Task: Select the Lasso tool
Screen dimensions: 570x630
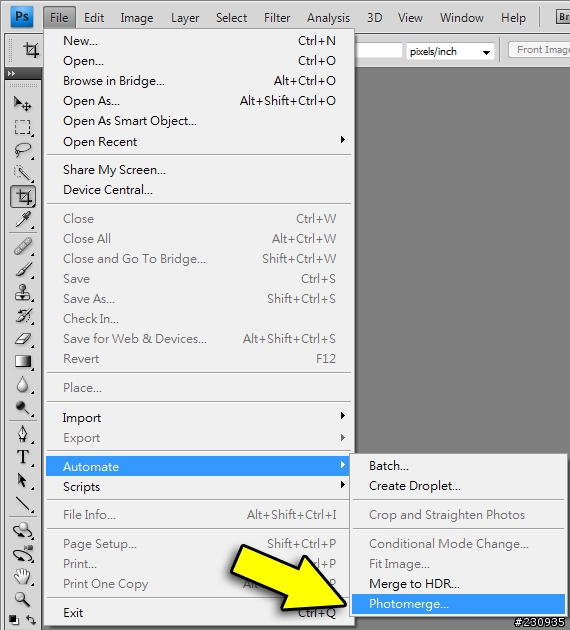Action: [22, 150]
